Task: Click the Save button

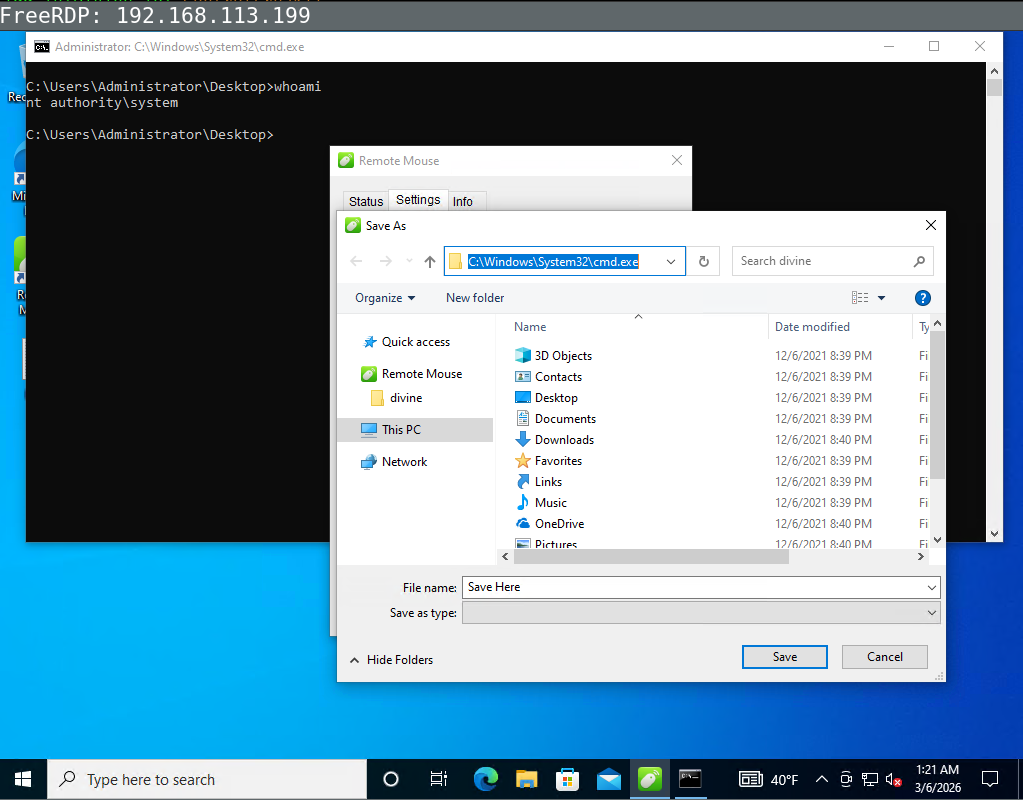Action: pos(784,657)
